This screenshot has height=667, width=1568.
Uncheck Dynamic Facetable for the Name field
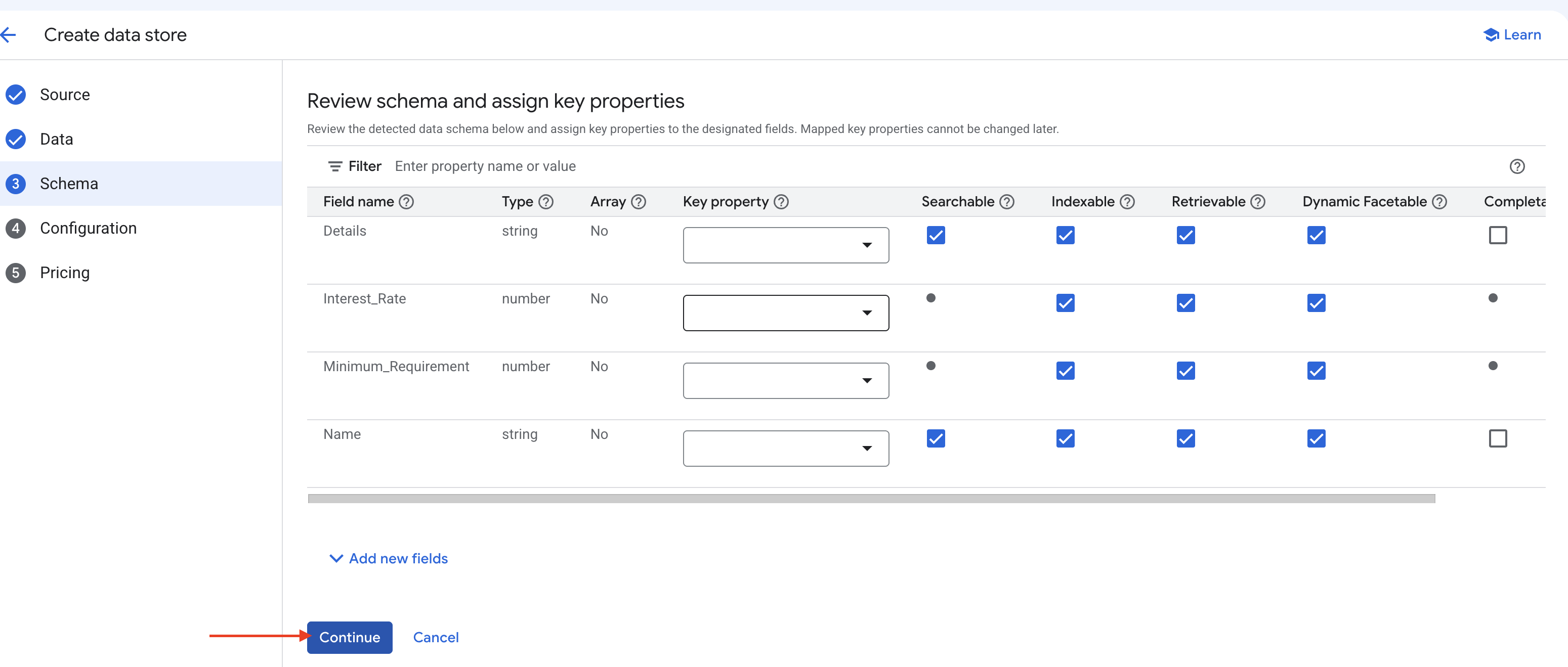pos(1316,438)
